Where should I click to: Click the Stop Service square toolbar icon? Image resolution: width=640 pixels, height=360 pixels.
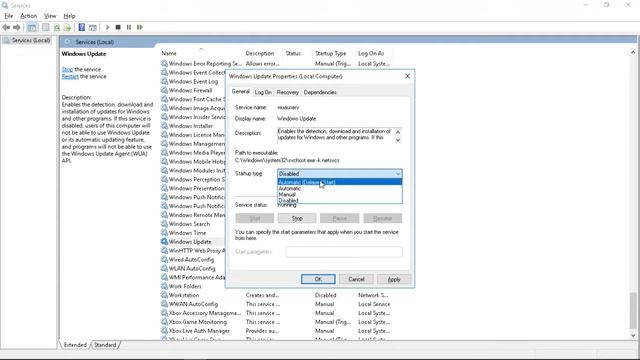tap(118, 27)
